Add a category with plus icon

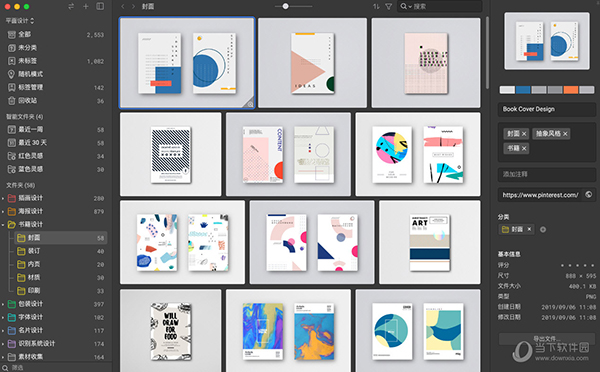543,230
